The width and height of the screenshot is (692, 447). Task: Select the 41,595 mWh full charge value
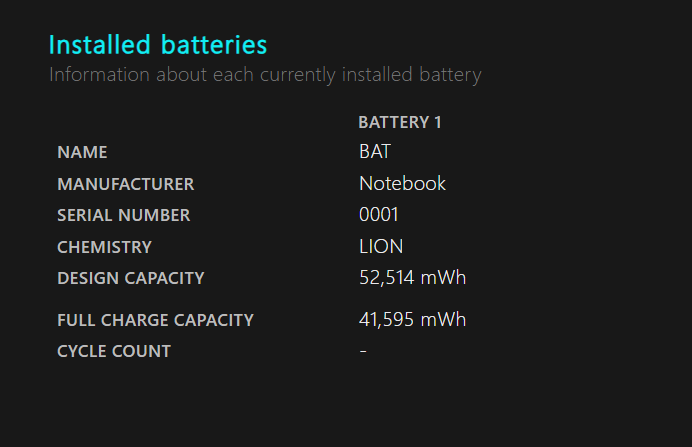[413, 319]
